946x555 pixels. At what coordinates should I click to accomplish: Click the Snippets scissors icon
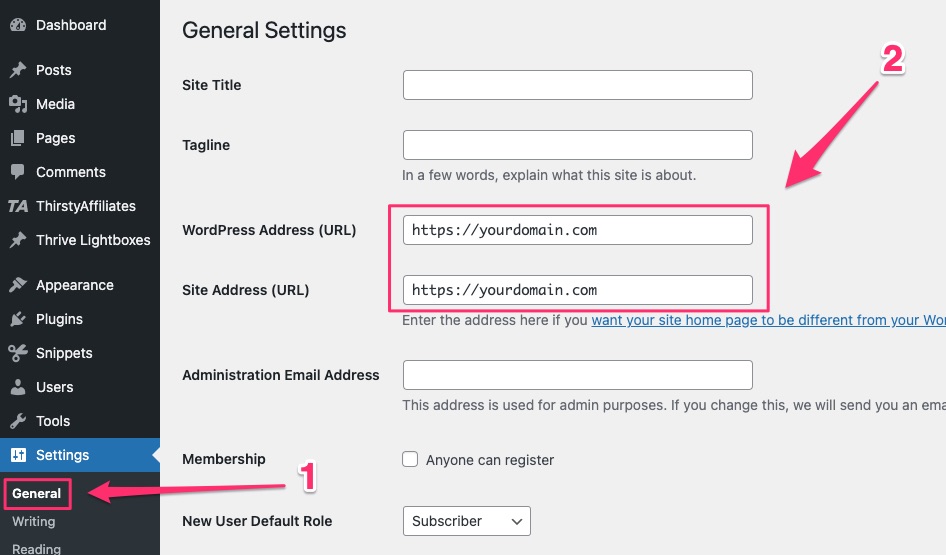pyautogui.click(x=18, y=353)
